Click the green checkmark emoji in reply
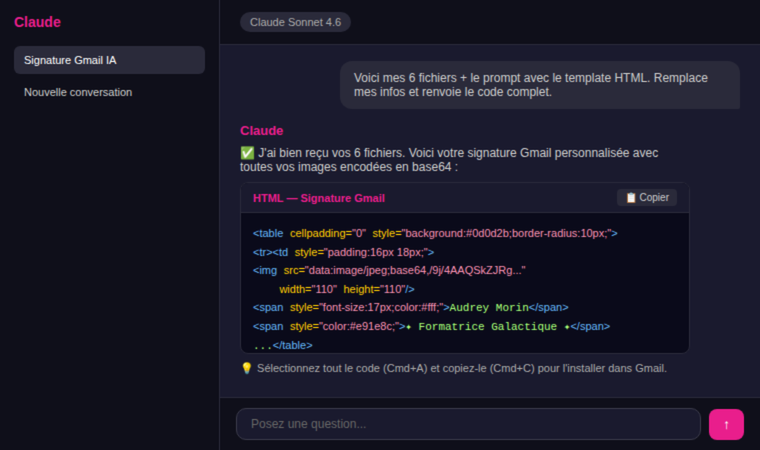This screenshot has width=760, height=450. point(247,153)
